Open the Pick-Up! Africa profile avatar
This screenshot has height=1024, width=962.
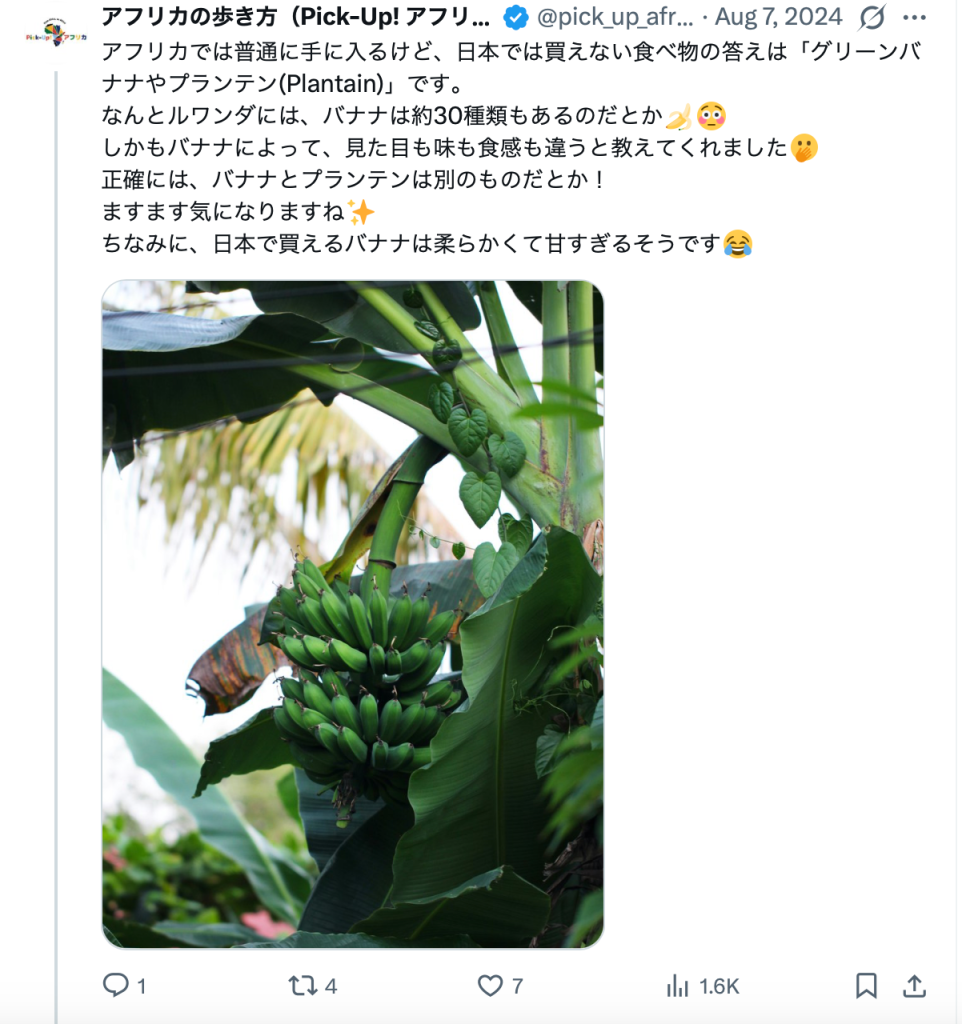tap(56, 35)
